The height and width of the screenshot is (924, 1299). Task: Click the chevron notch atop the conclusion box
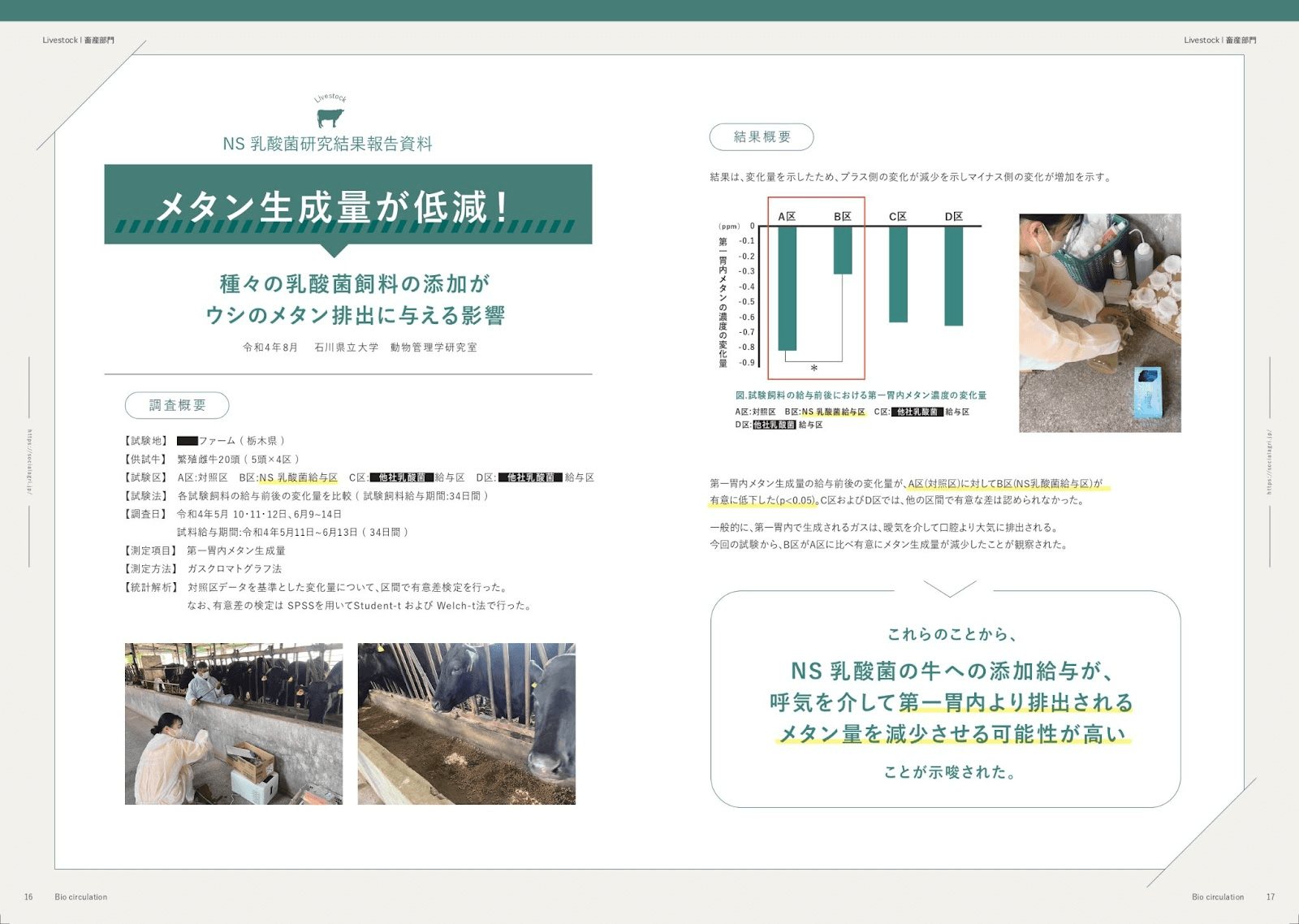click(948, 589)
